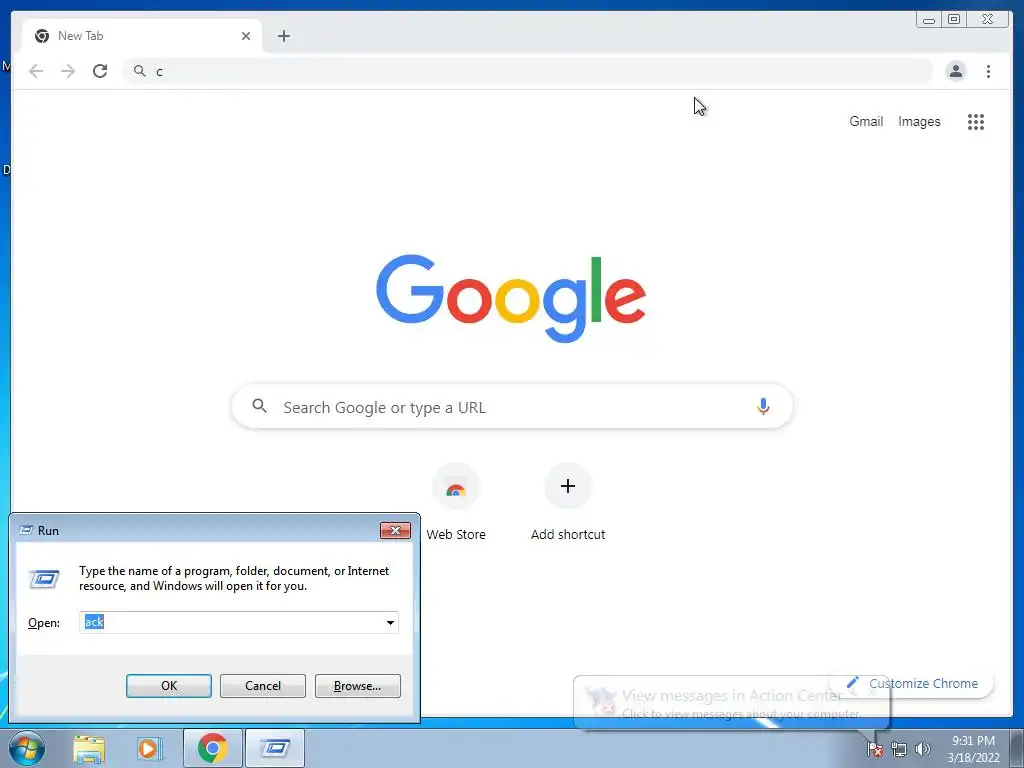Open Chrome's three-dot menu
The width and height of the screenshot is (1024, 768).
[988, 71]
